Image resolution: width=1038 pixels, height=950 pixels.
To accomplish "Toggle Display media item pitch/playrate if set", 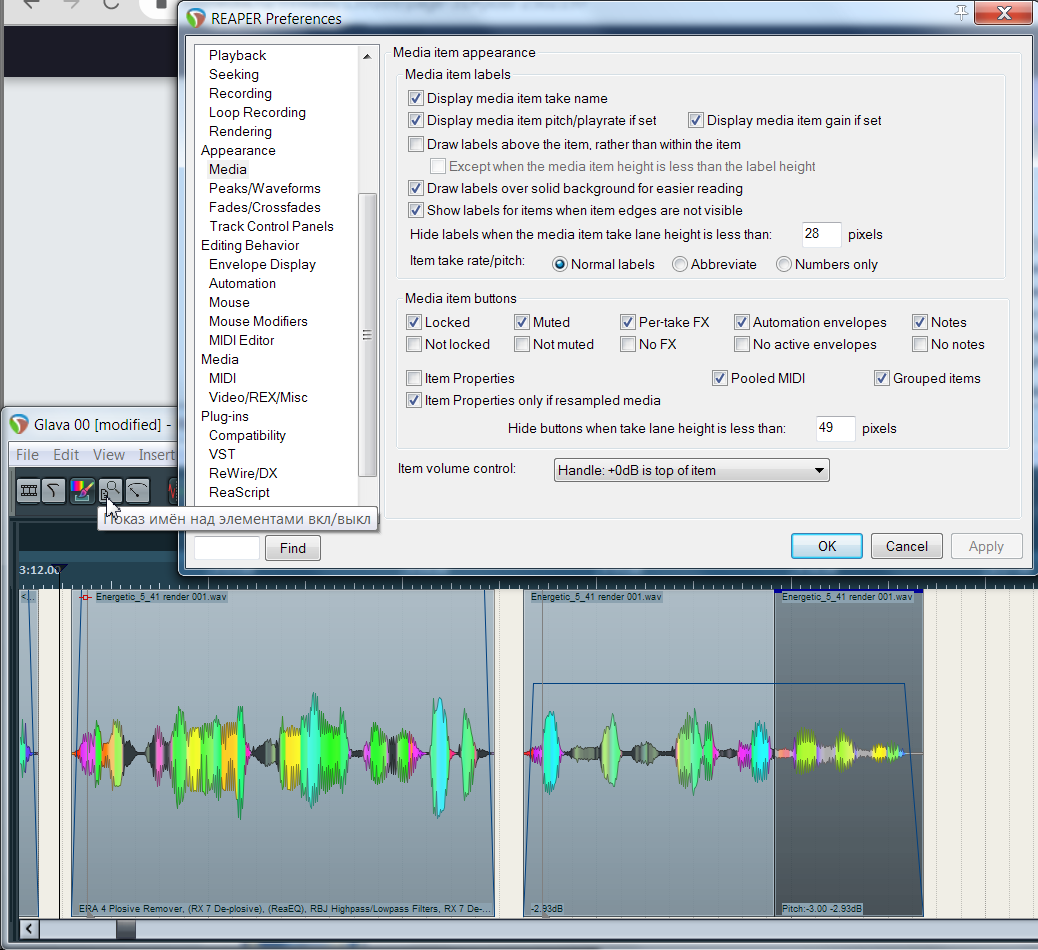I will pyautogui.click(x=416, y=120).
